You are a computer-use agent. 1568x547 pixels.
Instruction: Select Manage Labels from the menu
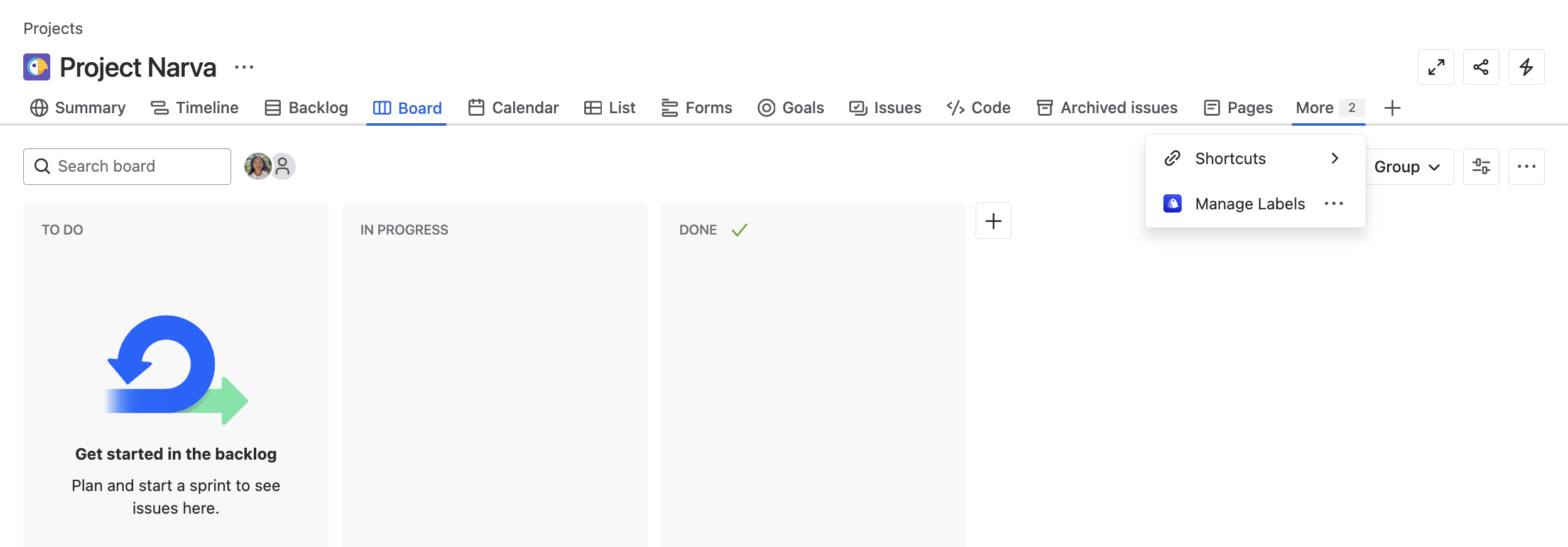click(1249, 204)
